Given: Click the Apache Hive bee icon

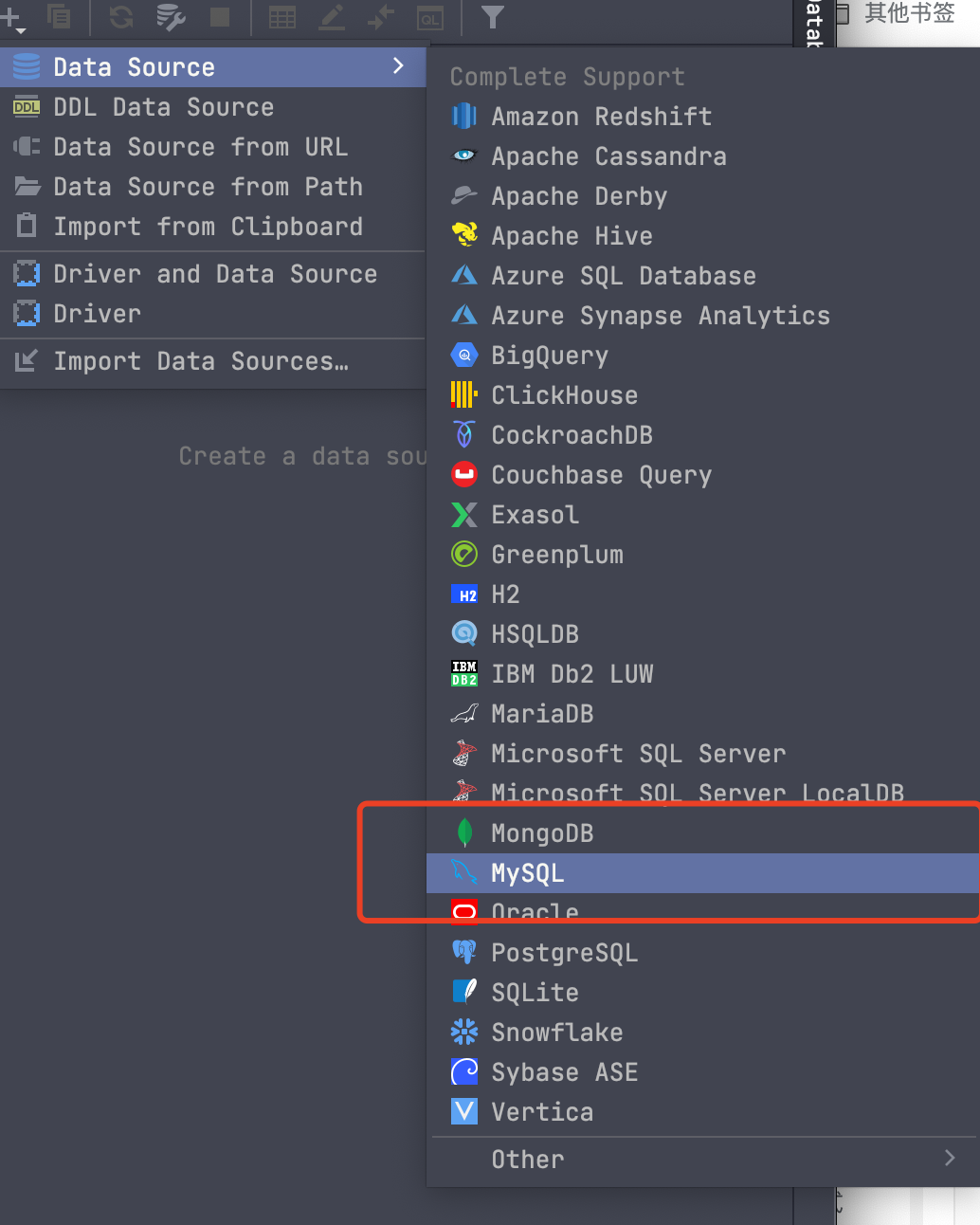Looking at the screenshot, I should tap(464, 234).
